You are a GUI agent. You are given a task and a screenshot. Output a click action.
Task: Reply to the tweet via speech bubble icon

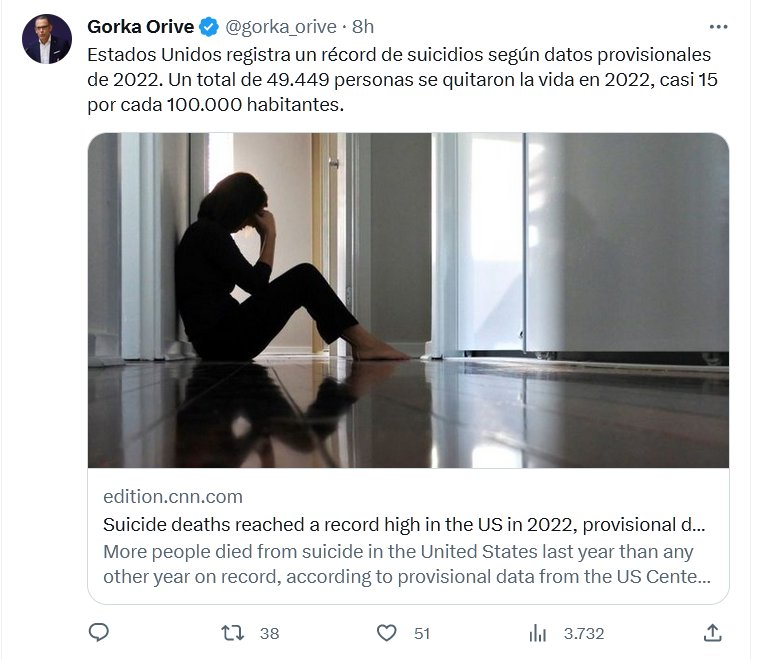point(99,632)
